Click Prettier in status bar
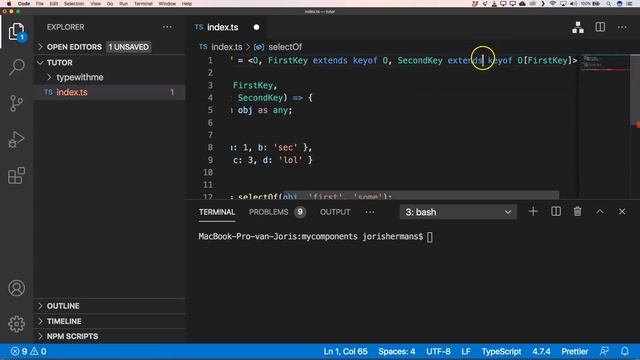The width and height of the screenshot is (640, 360). 575,351
